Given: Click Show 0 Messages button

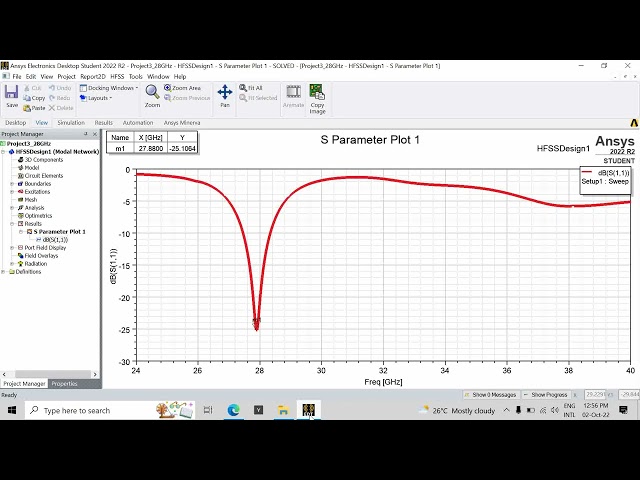Looking at the screenshot, I should pos(491,395).
